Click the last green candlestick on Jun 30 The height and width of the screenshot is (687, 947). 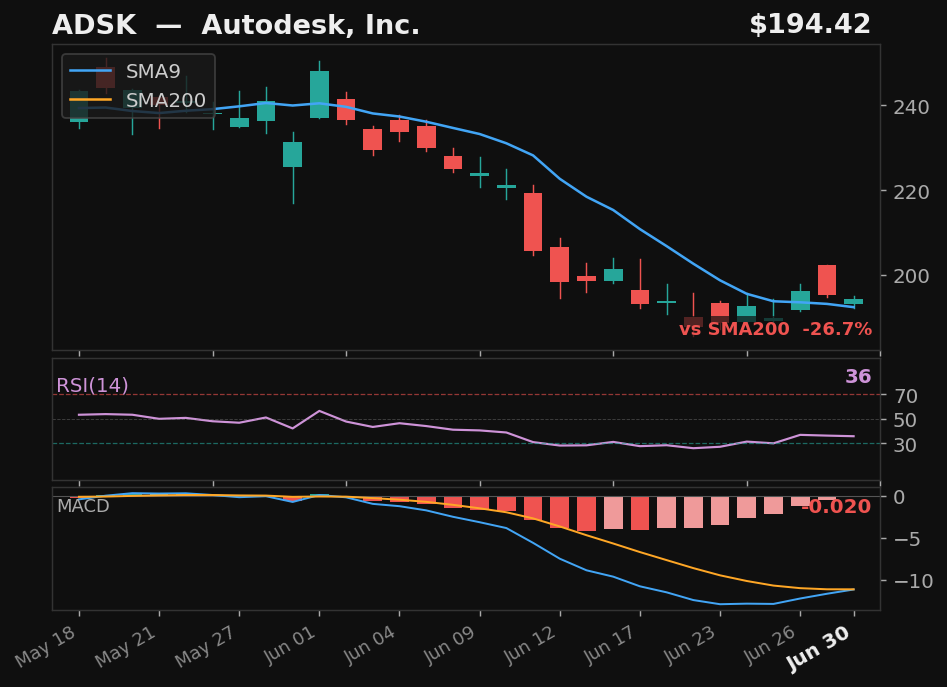tap(853, 301)
